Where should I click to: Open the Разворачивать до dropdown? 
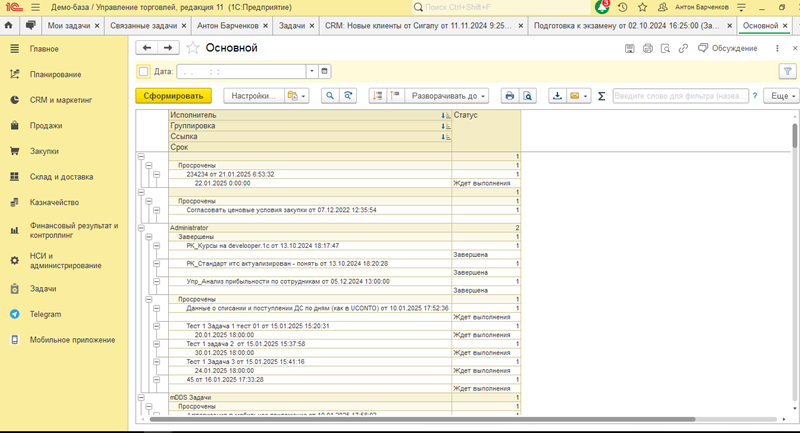[447, 96]
